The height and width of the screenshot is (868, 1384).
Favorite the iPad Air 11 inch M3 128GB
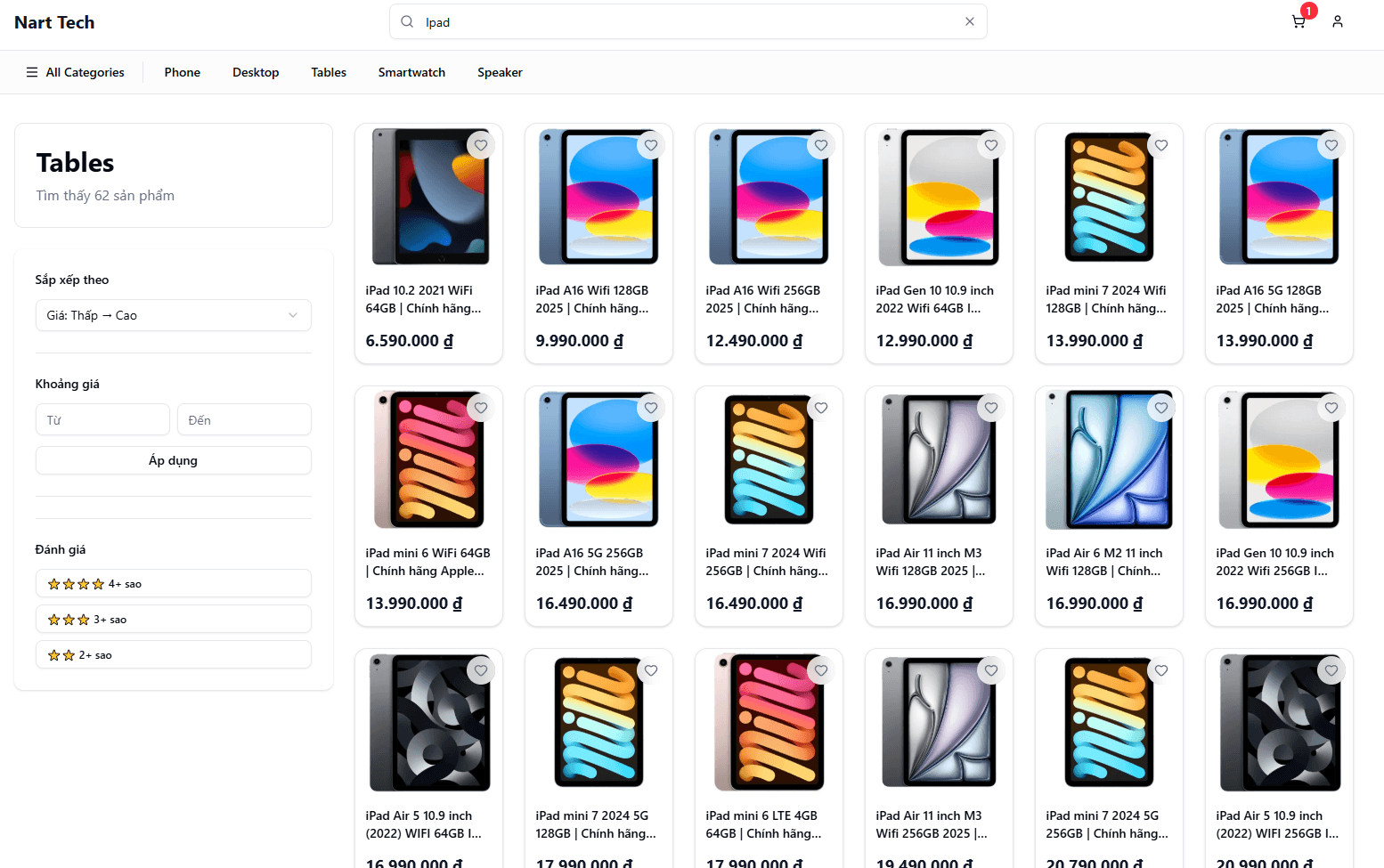point(991,407)
